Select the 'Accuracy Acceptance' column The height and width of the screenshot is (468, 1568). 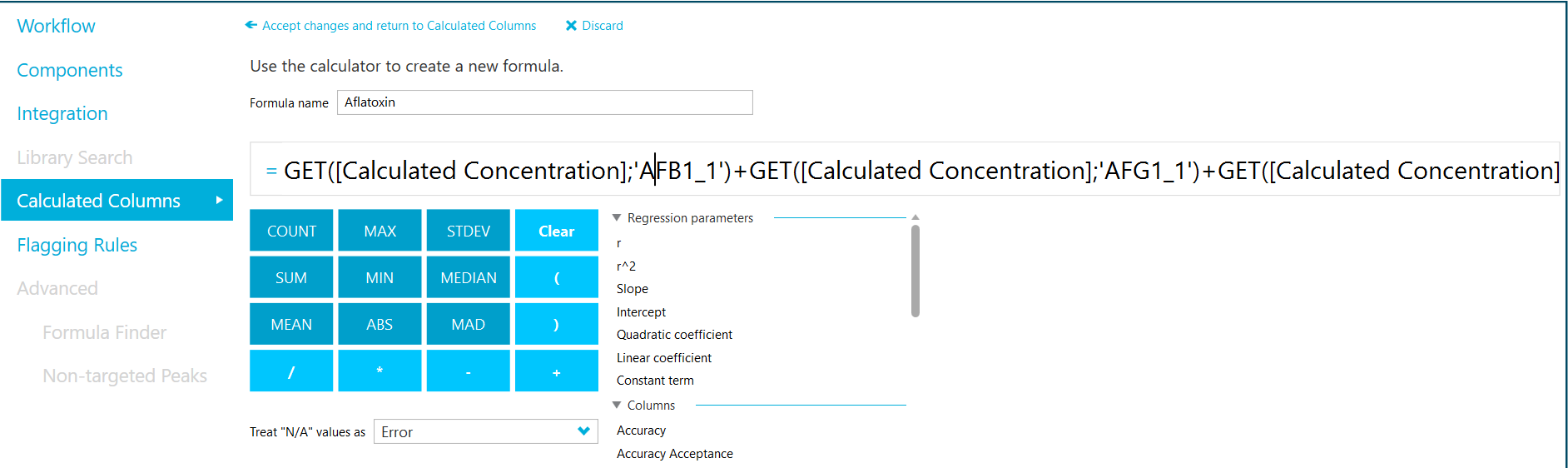coord(674,454)
